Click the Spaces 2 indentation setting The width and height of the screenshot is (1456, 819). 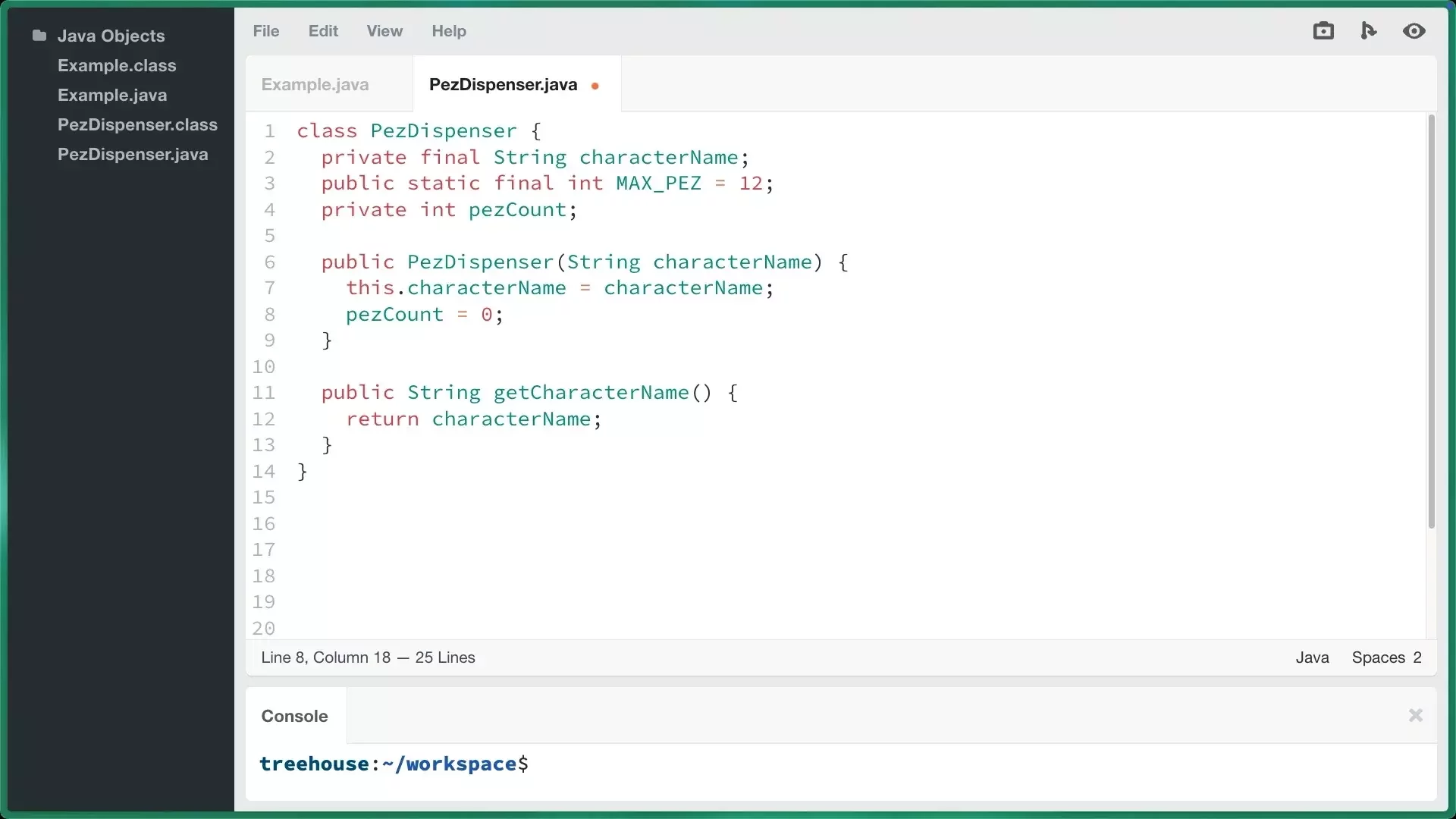point(1386,657)
